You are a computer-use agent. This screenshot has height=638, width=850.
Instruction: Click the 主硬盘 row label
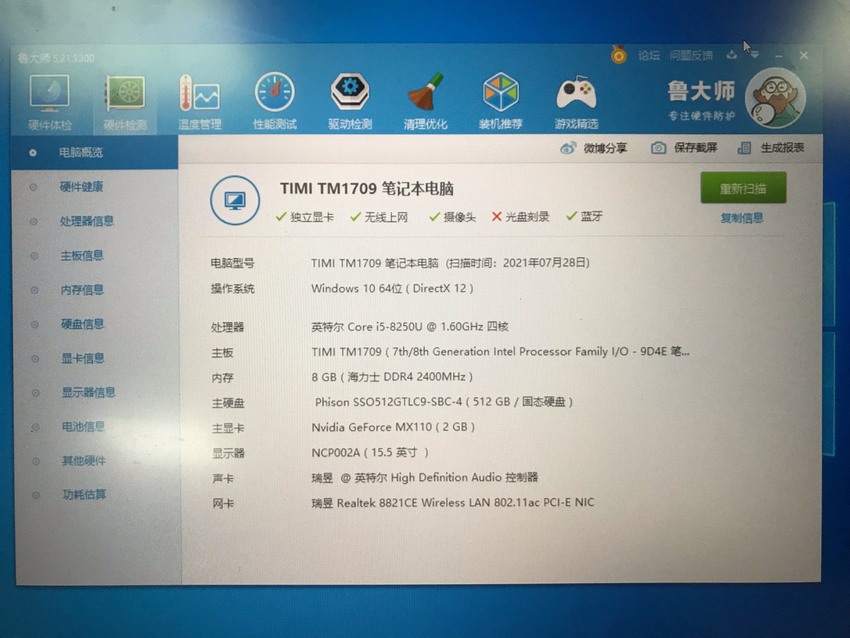[228, 403]
